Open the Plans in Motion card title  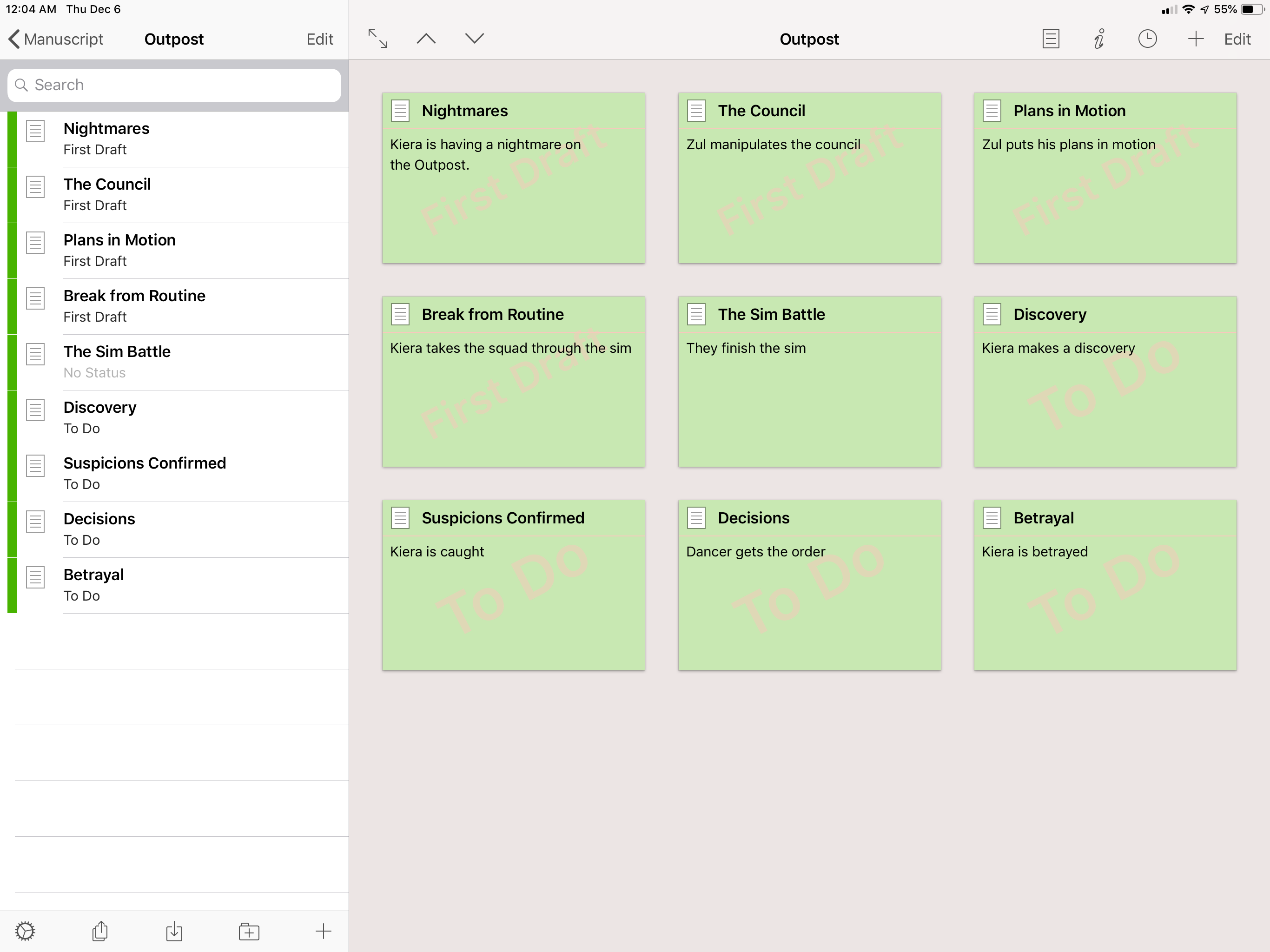coord(1069,111)
